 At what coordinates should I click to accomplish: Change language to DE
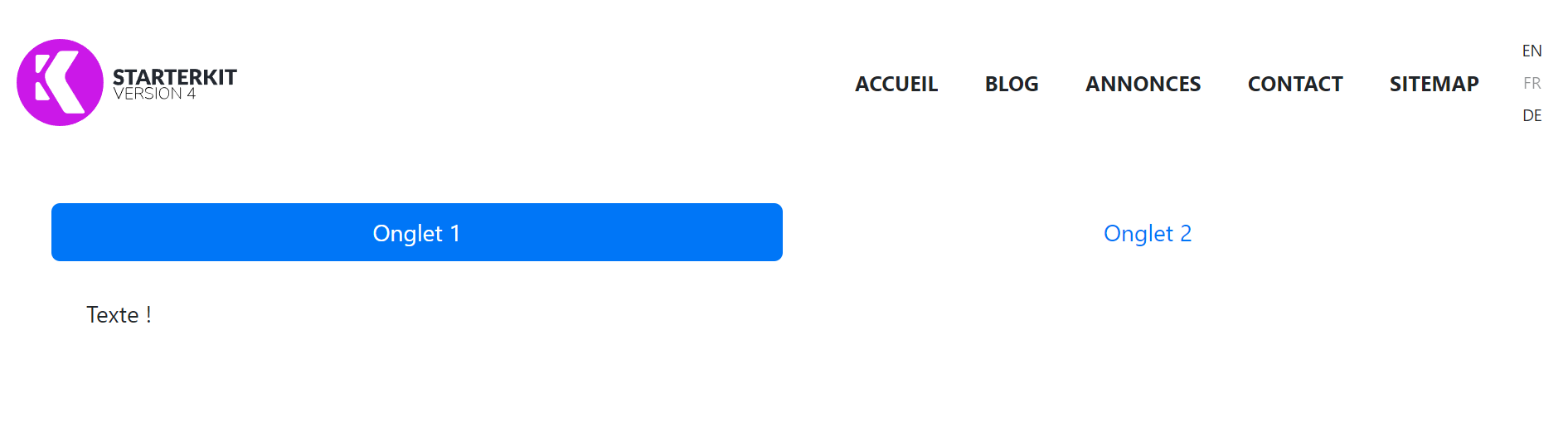[1532, 115]
